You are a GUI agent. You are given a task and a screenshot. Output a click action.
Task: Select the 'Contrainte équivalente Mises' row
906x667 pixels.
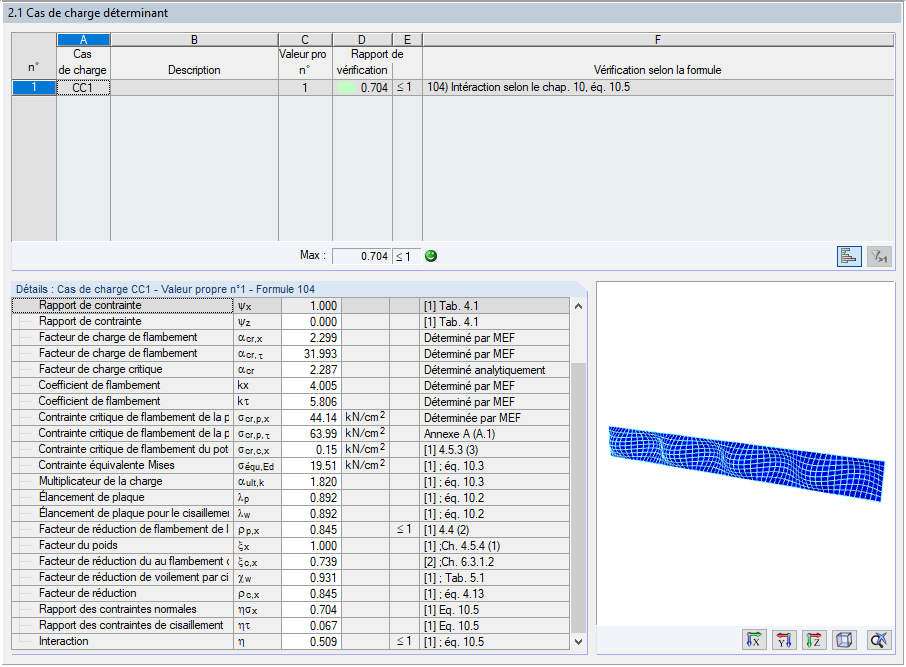[291, 465]
